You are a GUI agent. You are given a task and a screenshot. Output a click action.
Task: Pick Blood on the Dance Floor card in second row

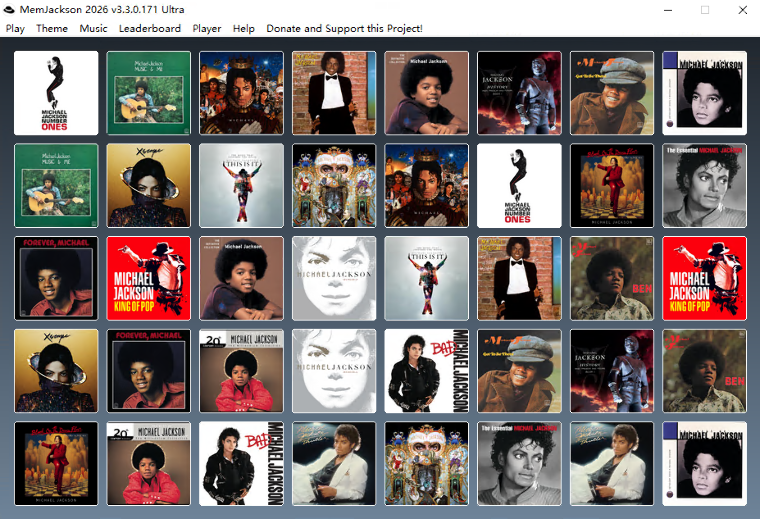pyautogui.click(x=612, y=186)
